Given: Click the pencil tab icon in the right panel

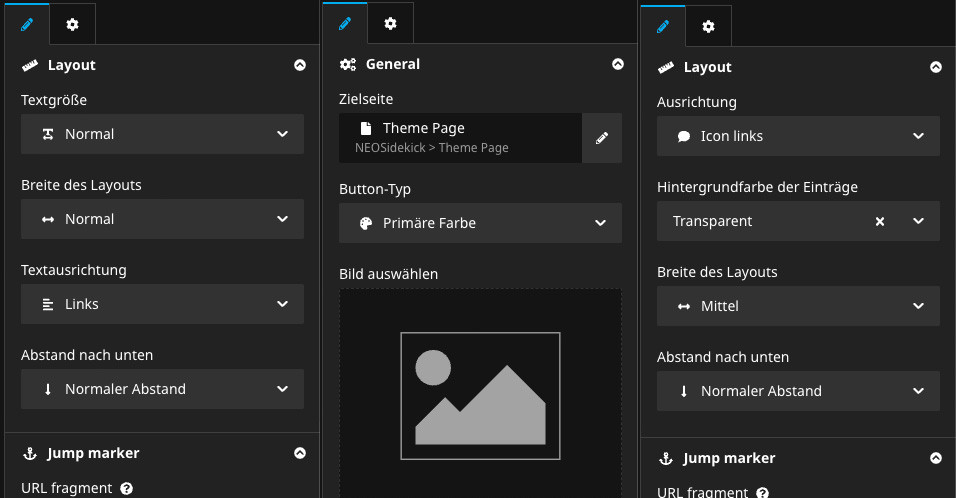Looking at the screenshot, I should [x=663, y=26].
